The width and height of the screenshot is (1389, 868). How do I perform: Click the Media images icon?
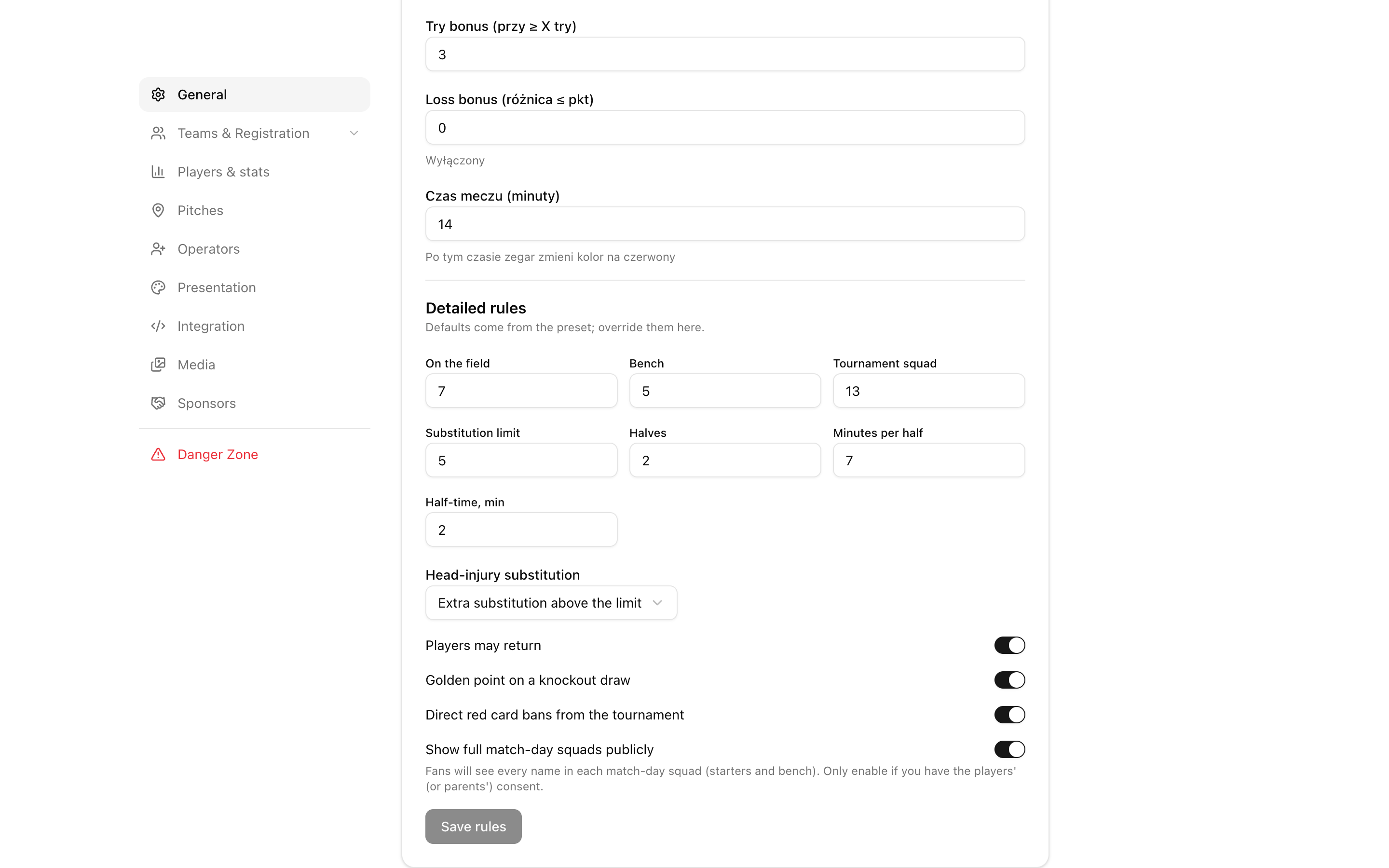pyautogui.click(x=158, y=365)
